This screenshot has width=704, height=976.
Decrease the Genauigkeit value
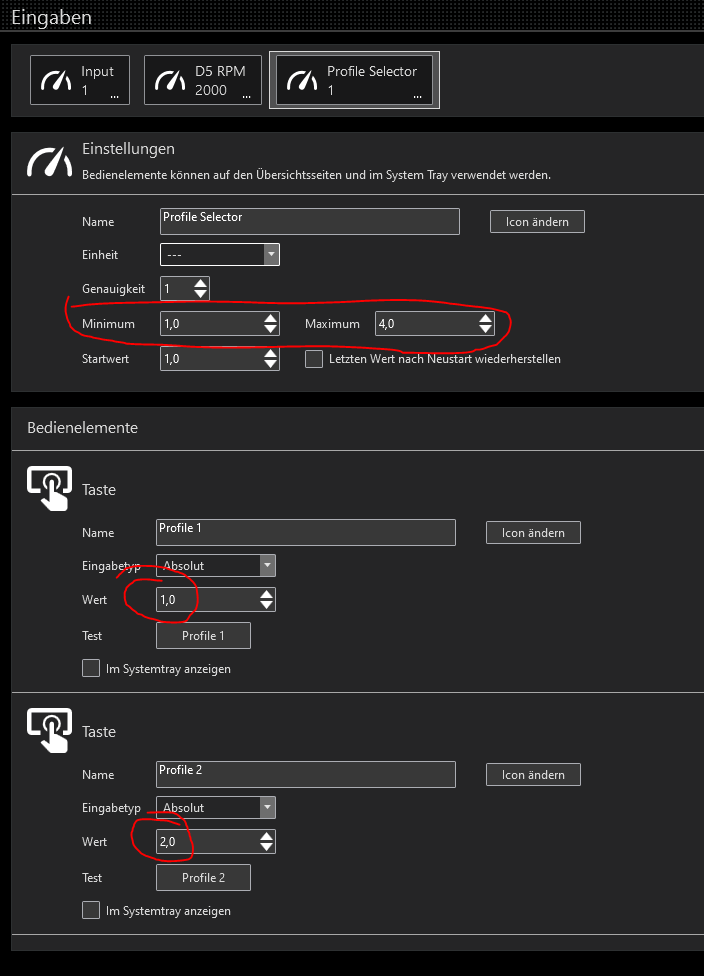[200, 294]
